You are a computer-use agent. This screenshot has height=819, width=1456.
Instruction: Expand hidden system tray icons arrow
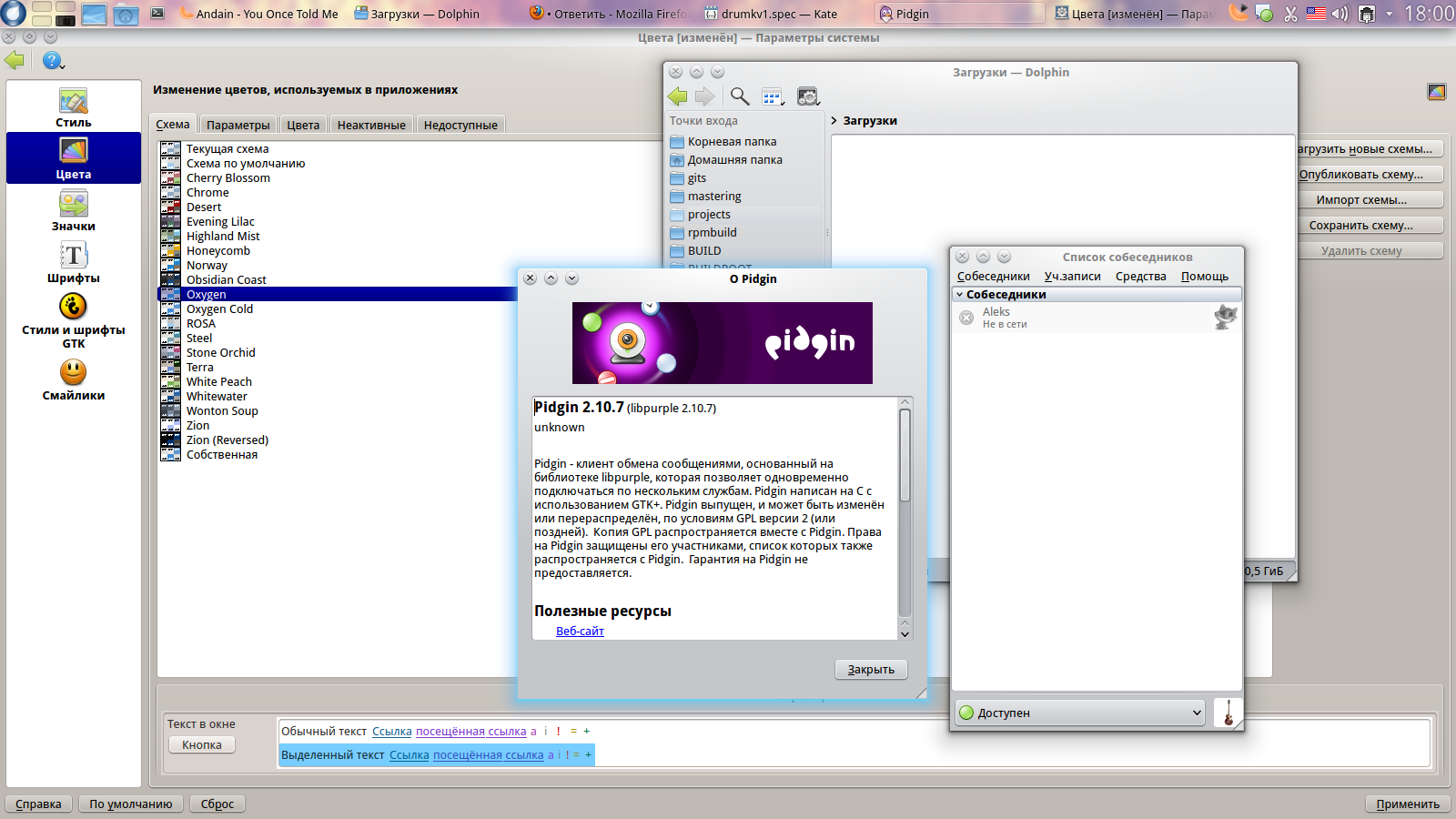pyautogui.click(x=1390, y=14)
